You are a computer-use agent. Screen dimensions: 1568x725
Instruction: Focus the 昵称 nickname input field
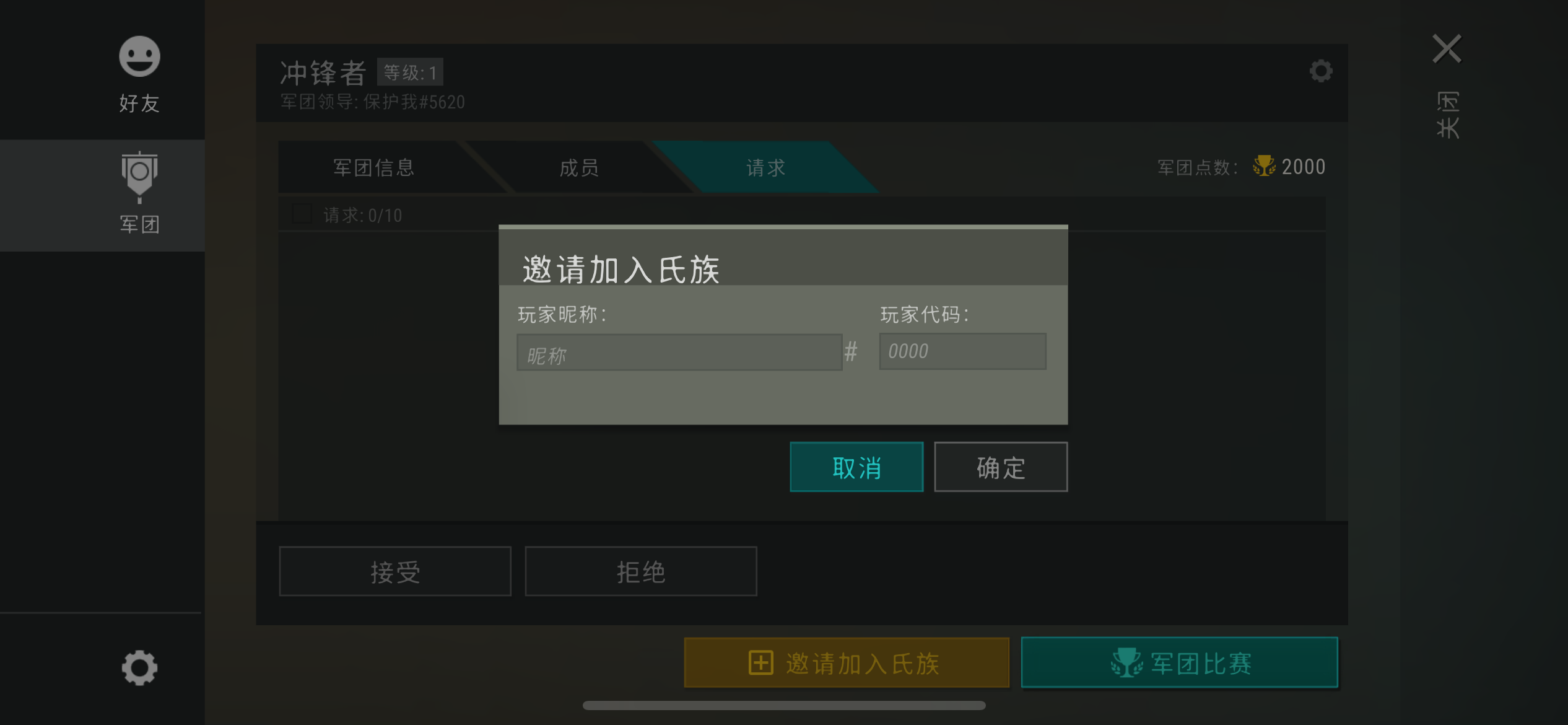679,353
